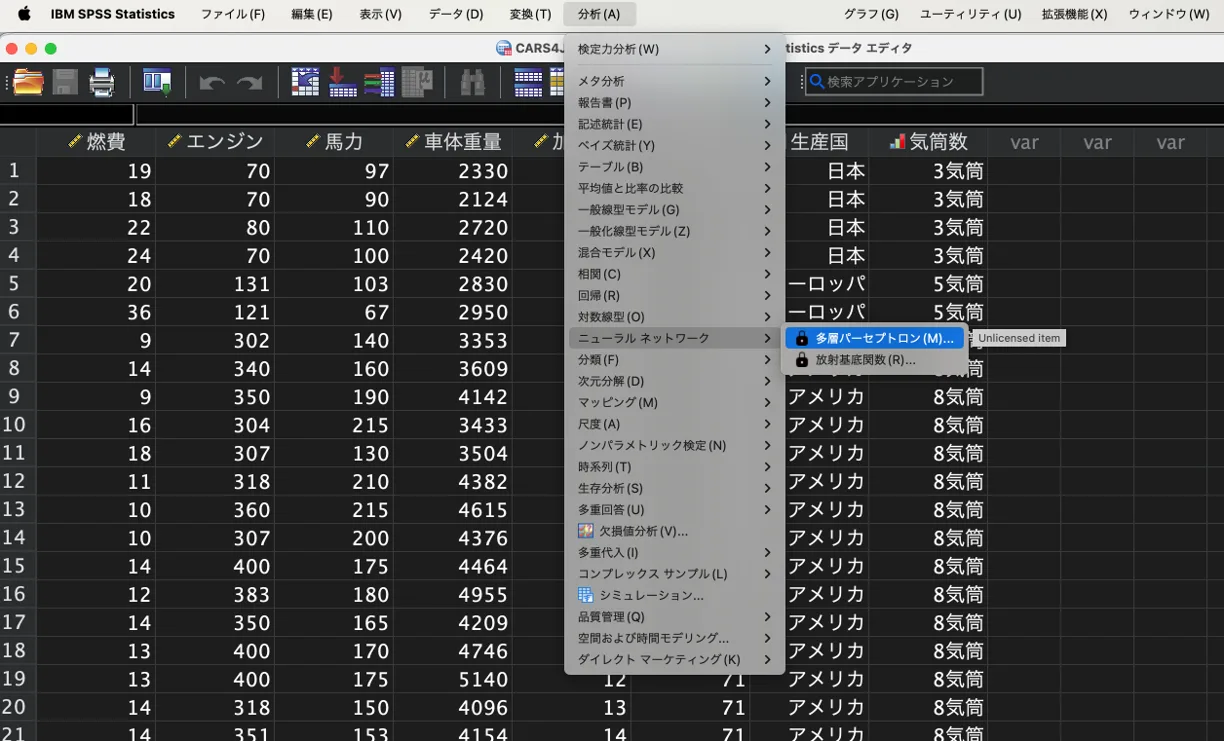Click the Recall recent dialogs icon
Image resolution: width=1224 pixels, height=741 pixels.
click(157, 82)
